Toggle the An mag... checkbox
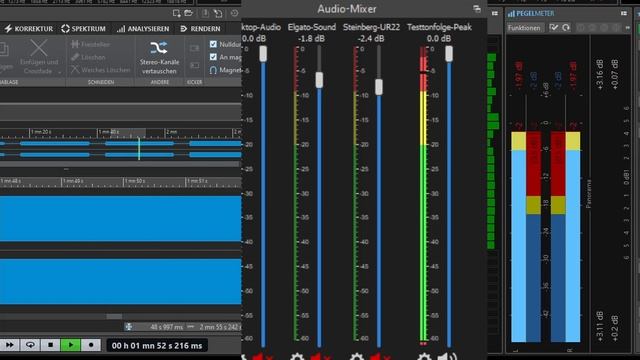Screen dimensions: 640x360 213,57
